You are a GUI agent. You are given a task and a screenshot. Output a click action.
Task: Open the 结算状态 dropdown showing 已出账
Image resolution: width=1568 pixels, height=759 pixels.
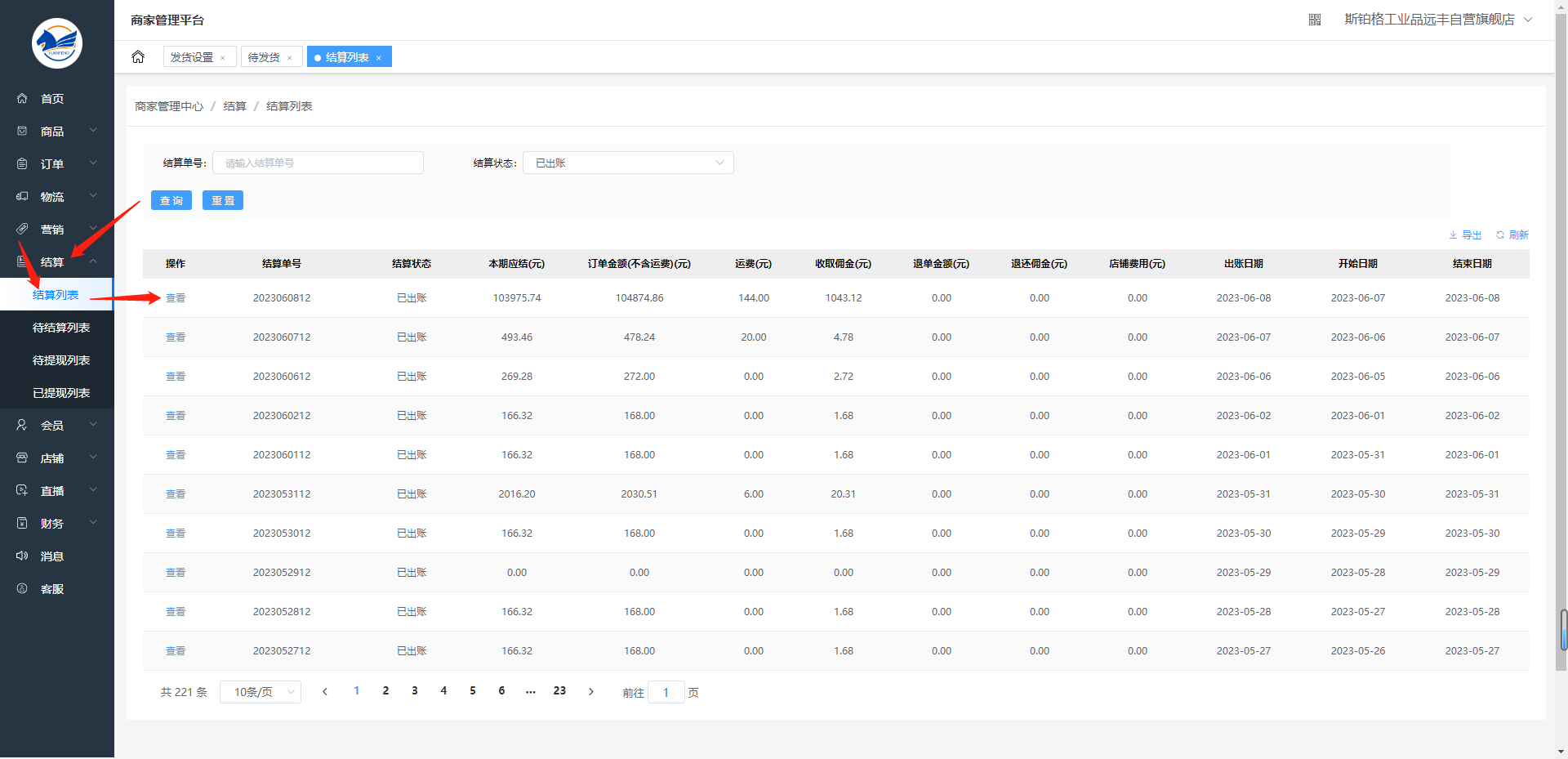click(x=628, y=163)
